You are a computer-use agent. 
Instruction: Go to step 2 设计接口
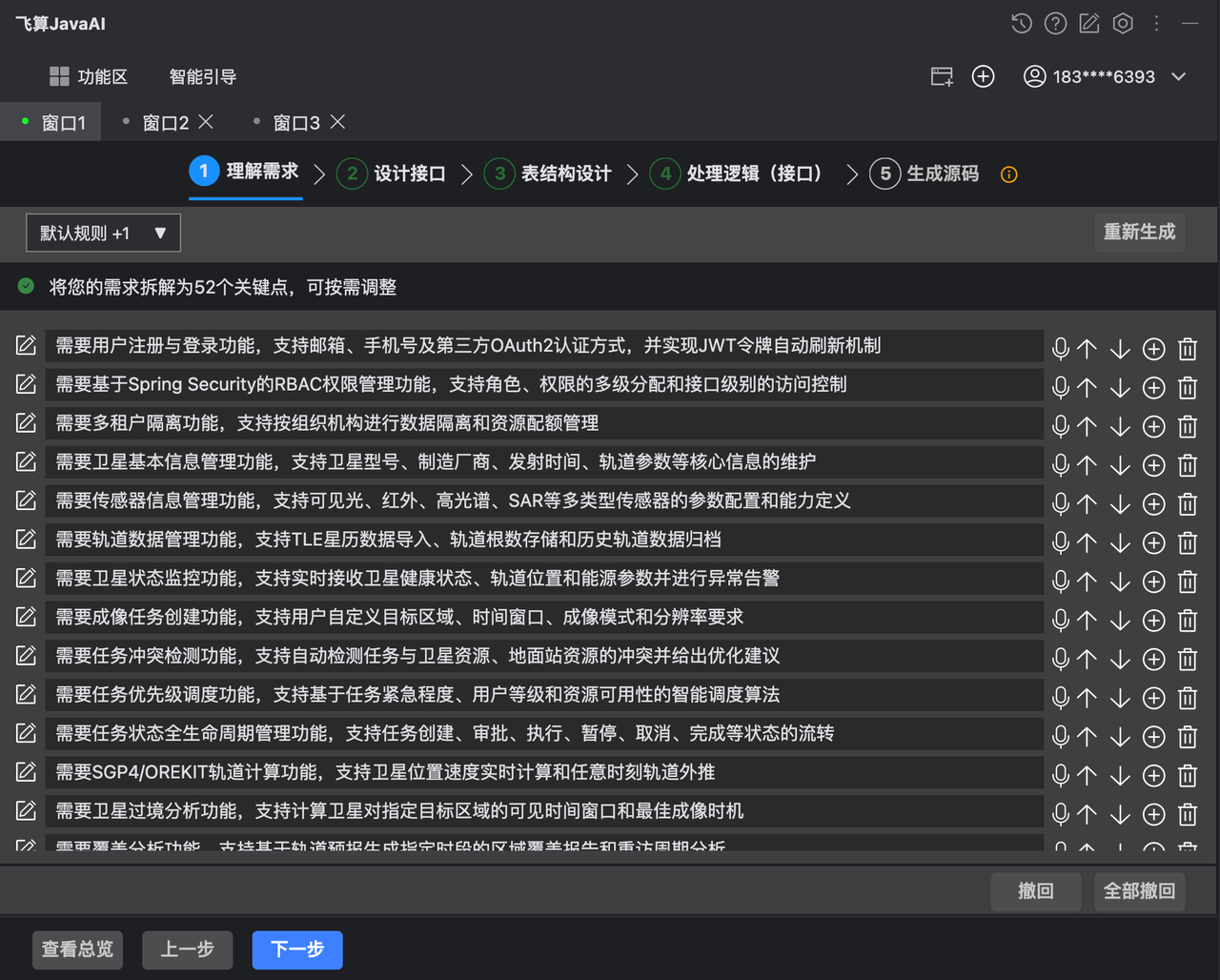click(392, 174)
